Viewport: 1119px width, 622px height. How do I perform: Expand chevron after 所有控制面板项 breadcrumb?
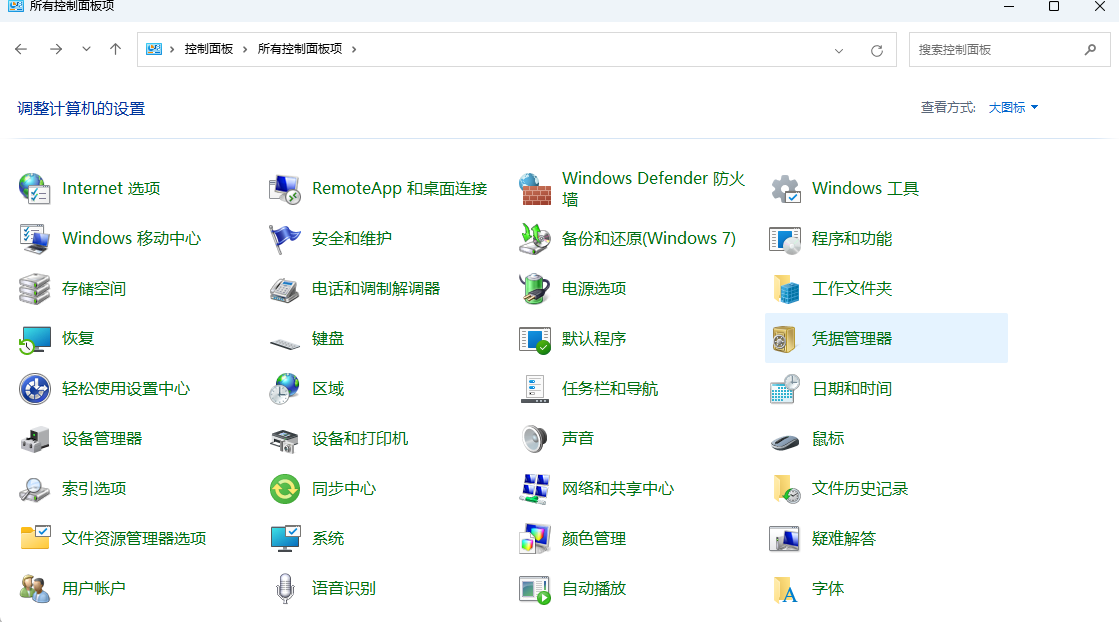pyautogui.click(x=354, y=49)
